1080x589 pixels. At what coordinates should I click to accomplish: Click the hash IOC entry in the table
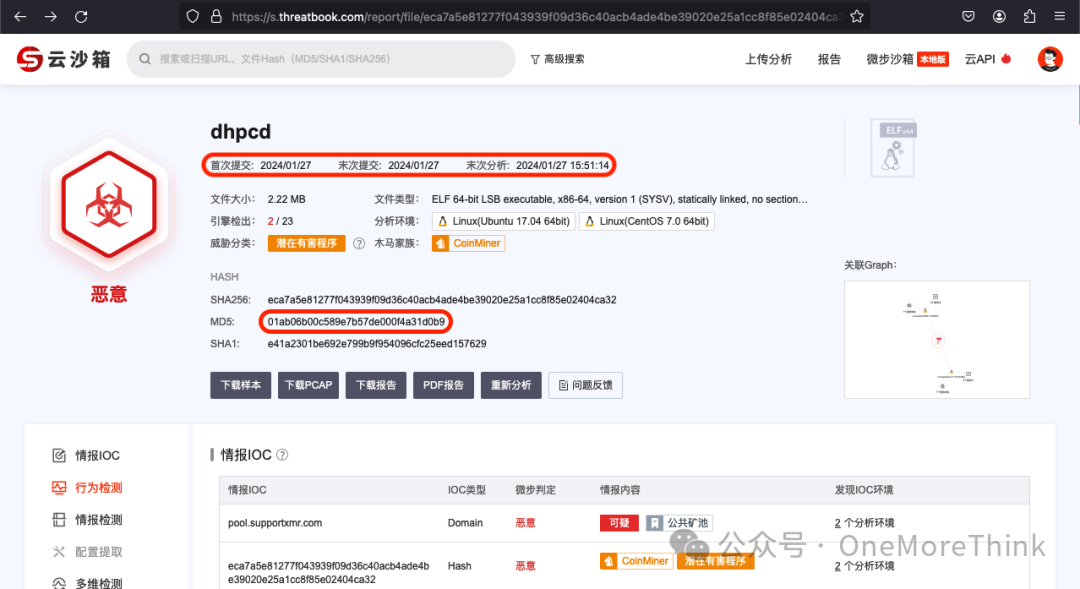click(x=329, y=572)
